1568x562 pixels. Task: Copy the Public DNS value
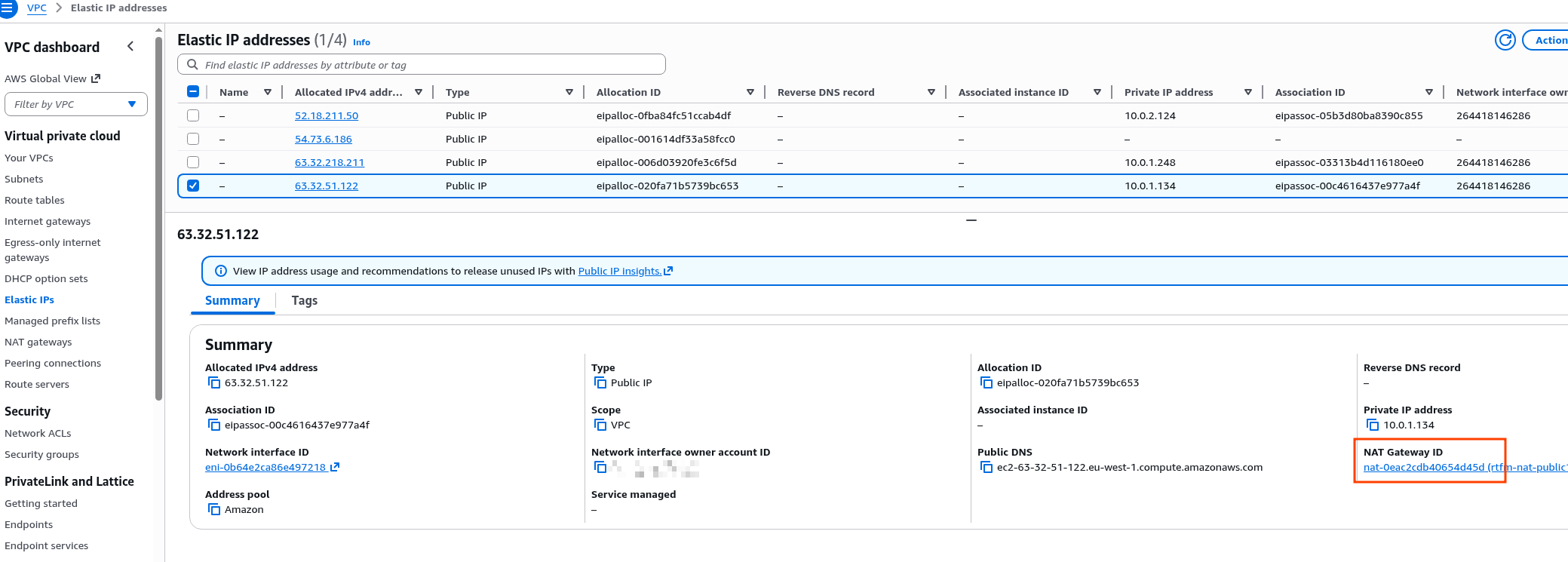pyautogui.click(x=987, y=468)
